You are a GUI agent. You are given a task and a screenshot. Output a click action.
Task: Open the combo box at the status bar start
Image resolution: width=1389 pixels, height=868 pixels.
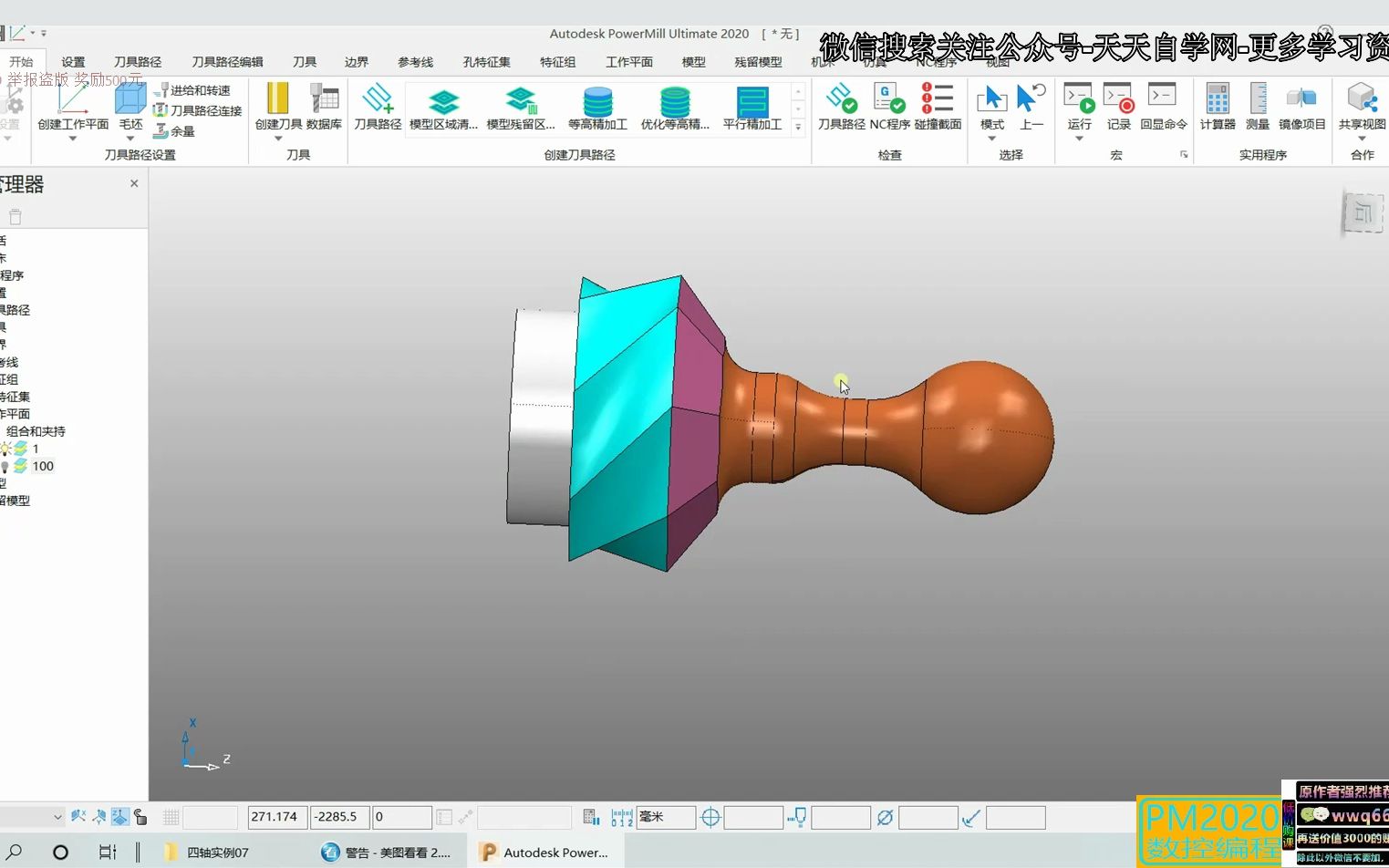click(32, 817)
